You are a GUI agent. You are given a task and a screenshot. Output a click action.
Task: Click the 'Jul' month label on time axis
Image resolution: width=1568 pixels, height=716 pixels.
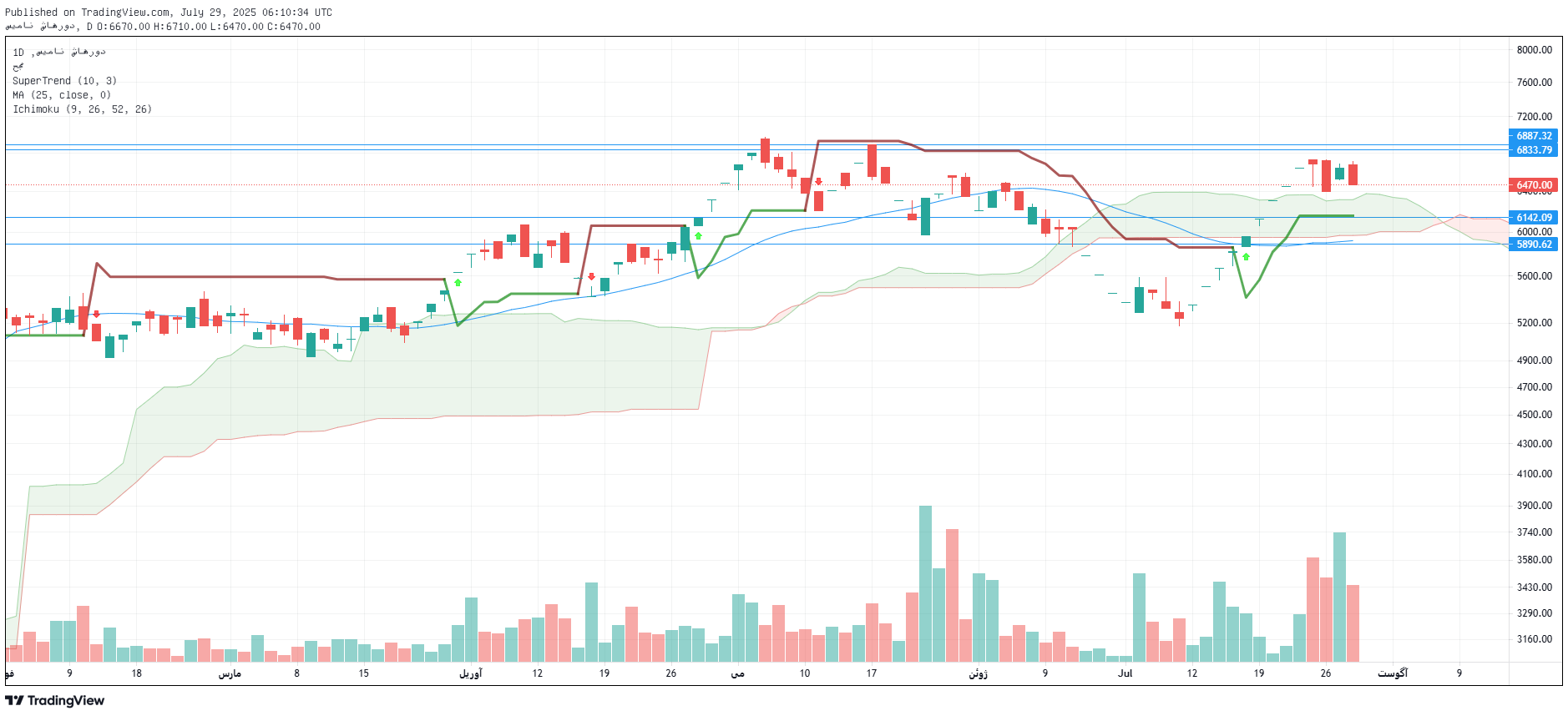click(1125, 673)
